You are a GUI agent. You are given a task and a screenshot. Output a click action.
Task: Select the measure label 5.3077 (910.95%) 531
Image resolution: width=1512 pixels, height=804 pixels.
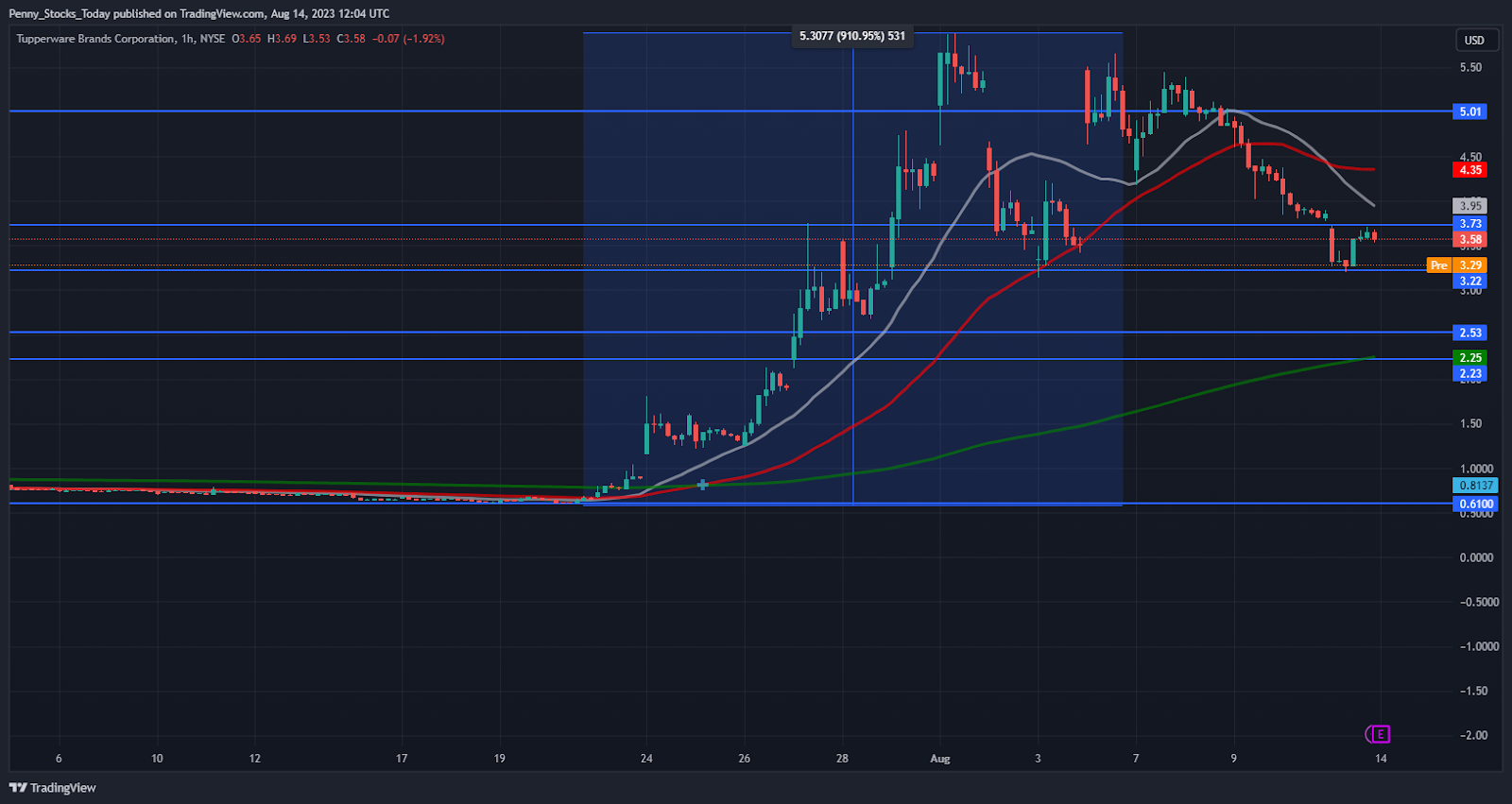[852, 36]
